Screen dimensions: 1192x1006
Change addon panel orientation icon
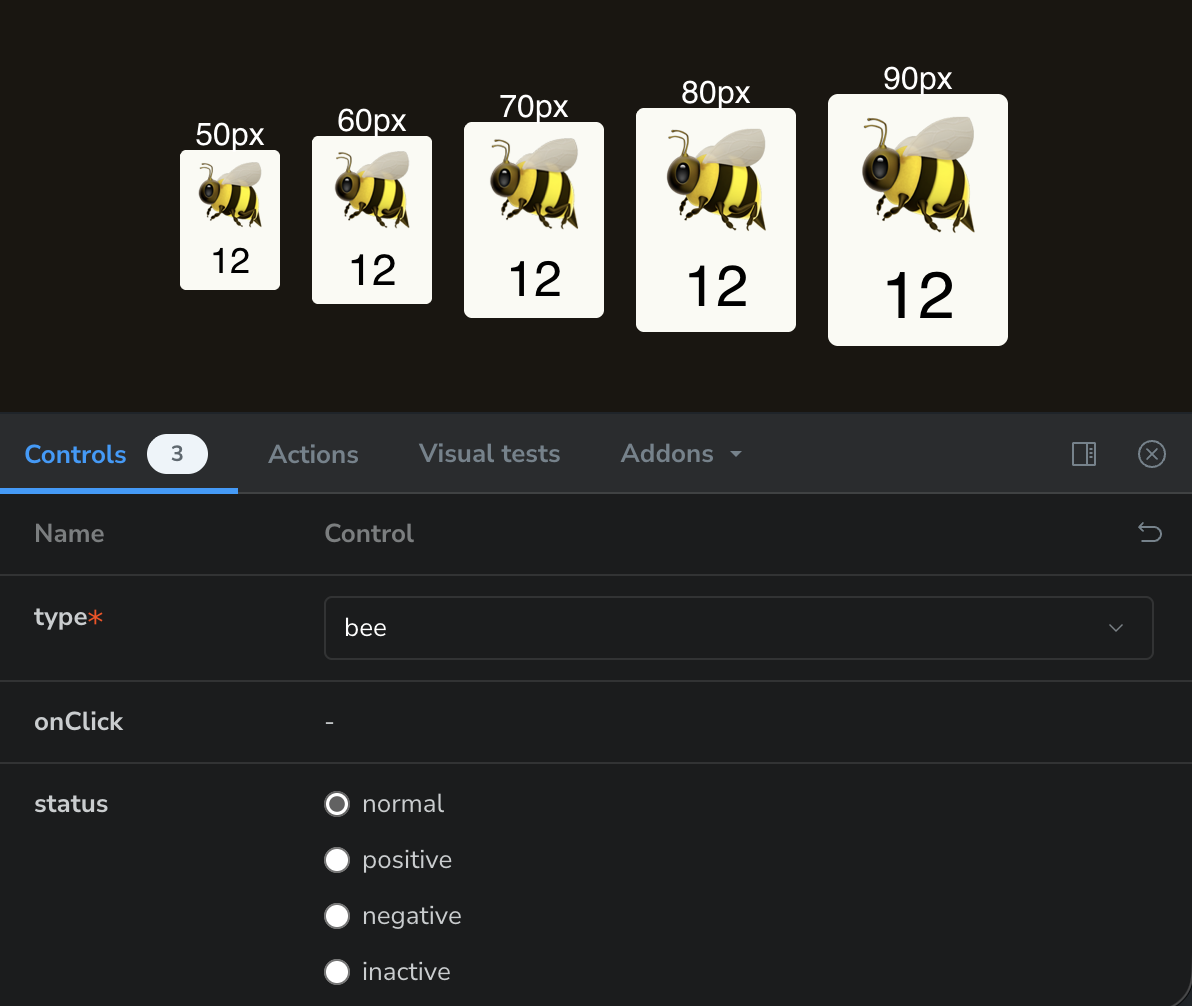tap(1083, 454)
